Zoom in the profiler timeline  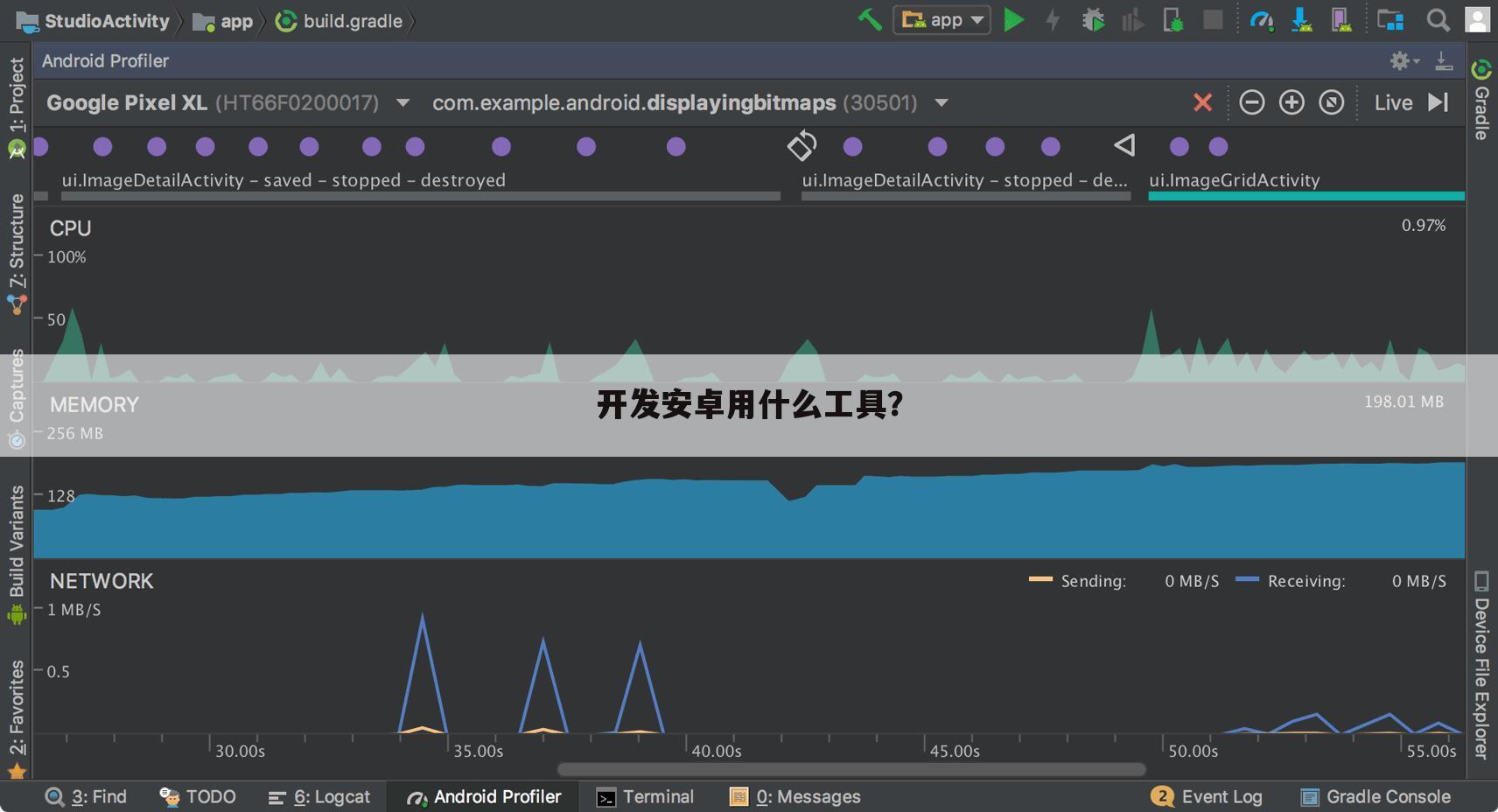coord(1291,102)
